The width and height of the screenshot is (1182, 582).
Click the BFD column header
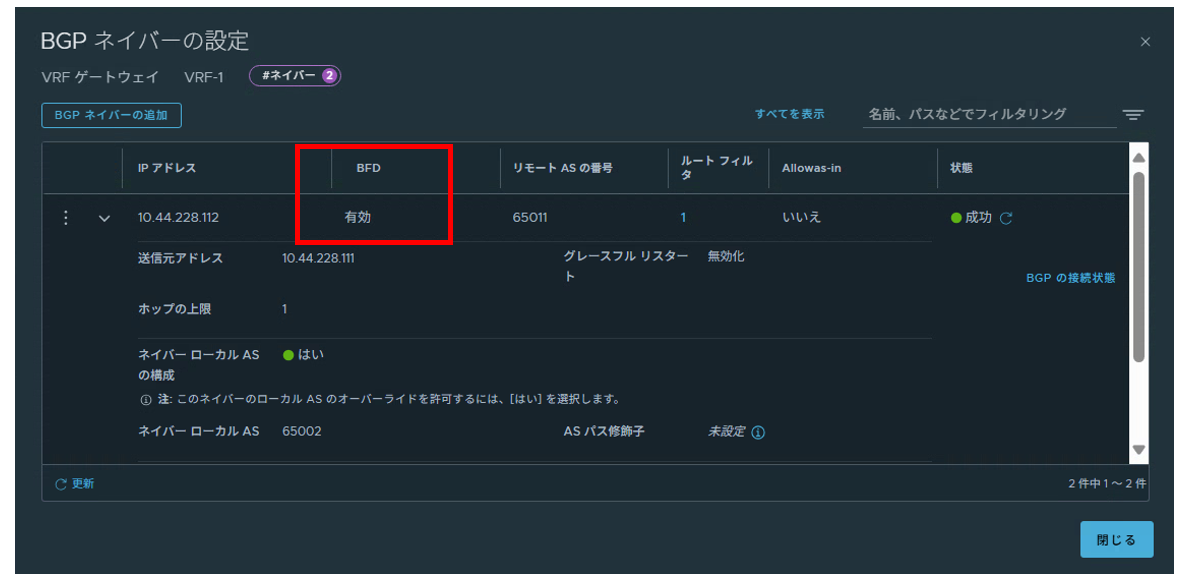(x=369, y=168)
